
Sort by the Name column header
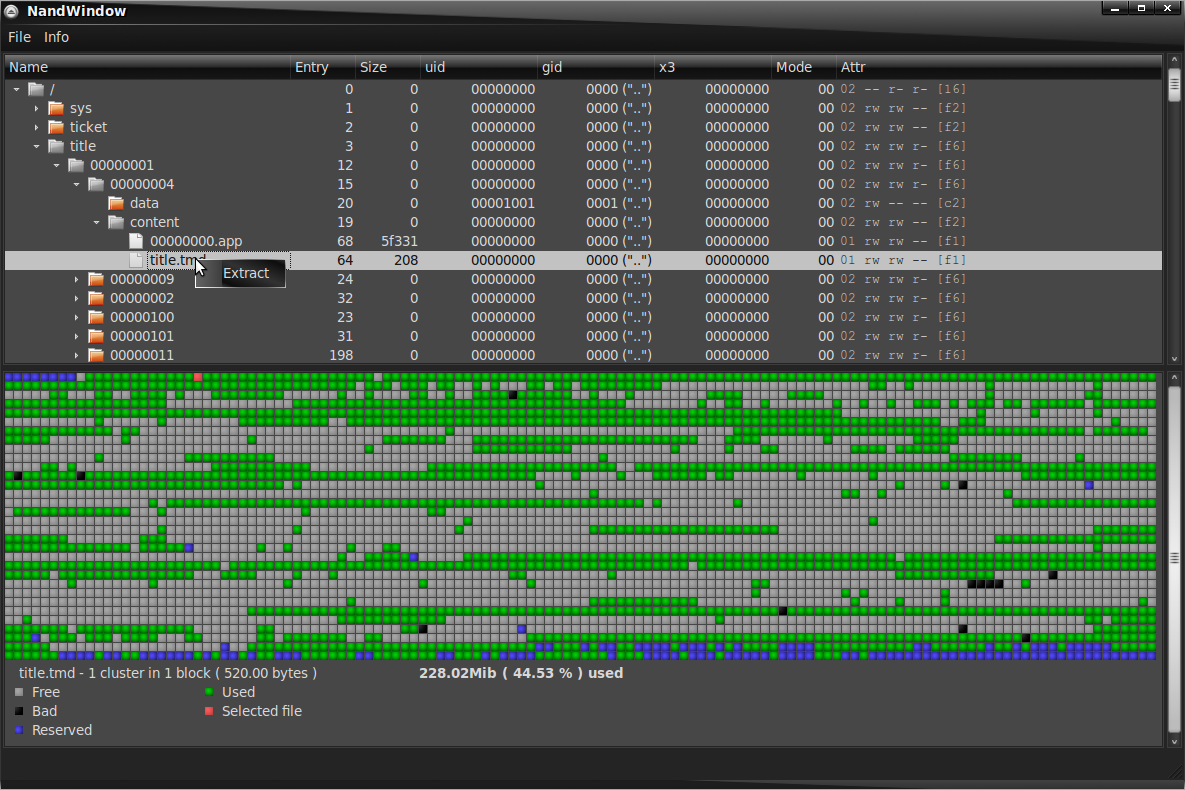(x=147, y=67)
